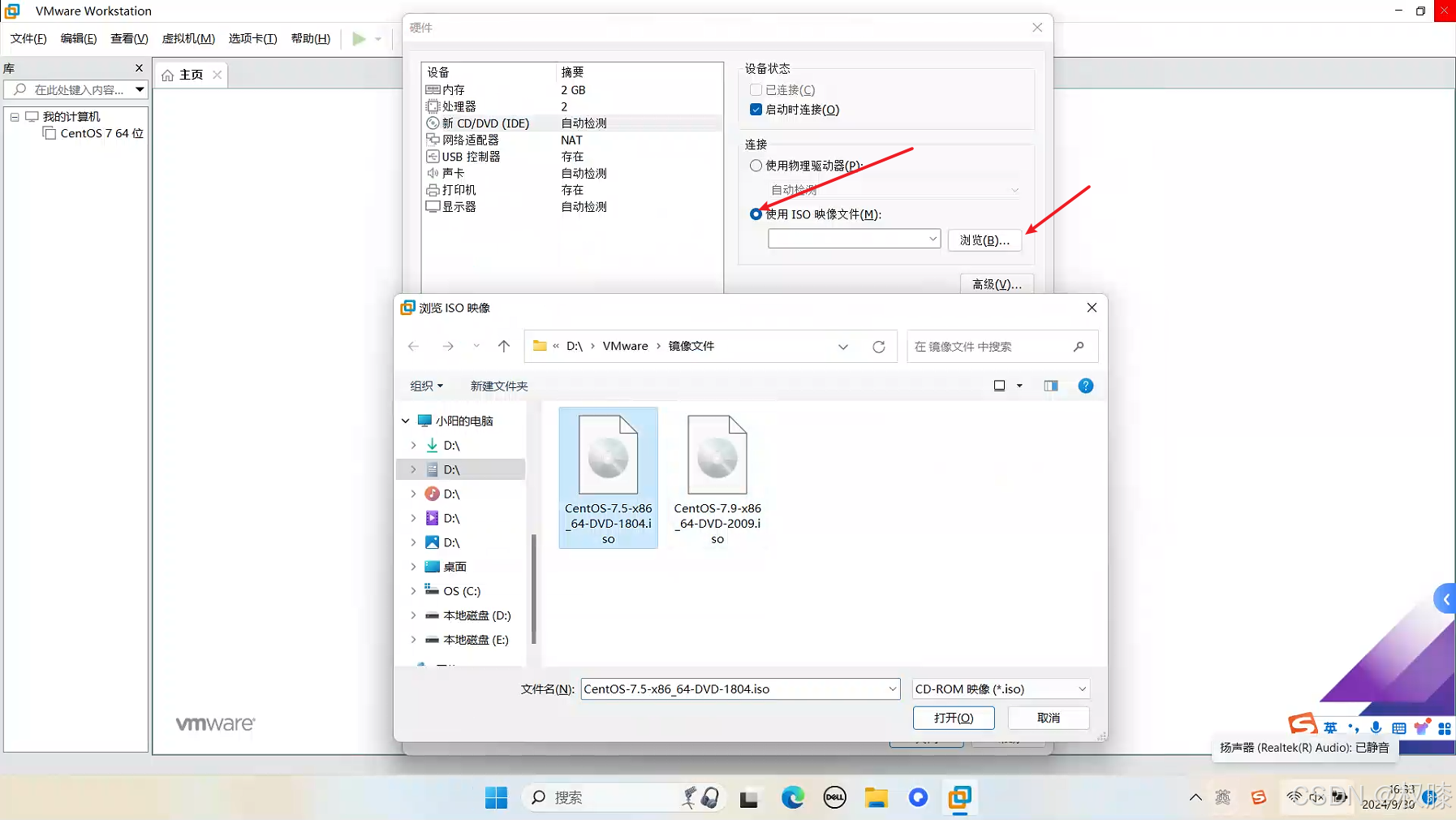Close the 主页 home tab

[x=217, y=75]
